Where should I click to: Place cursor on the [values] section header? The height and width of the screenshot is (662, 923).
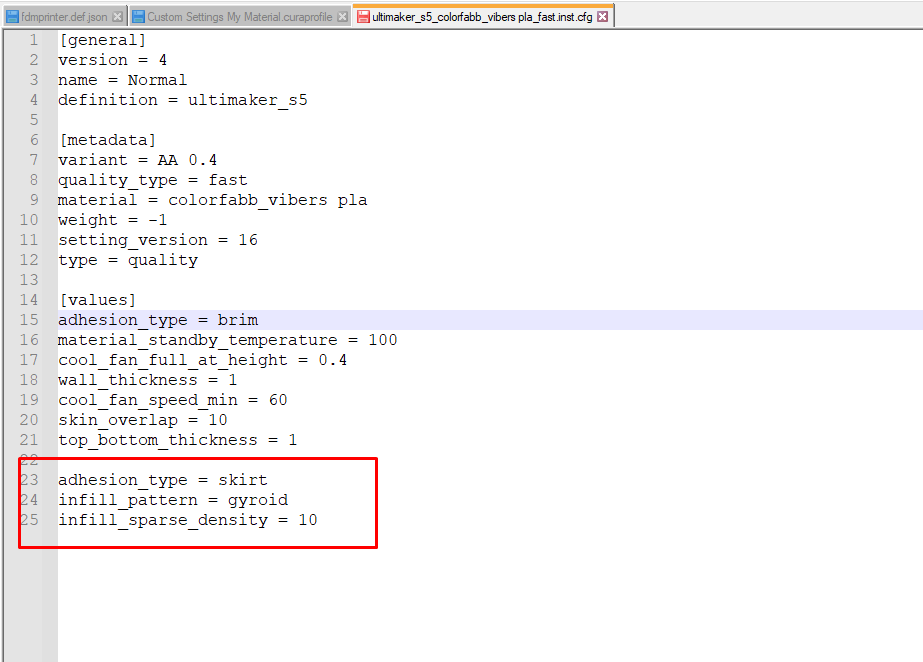click(x=97, y=300)
